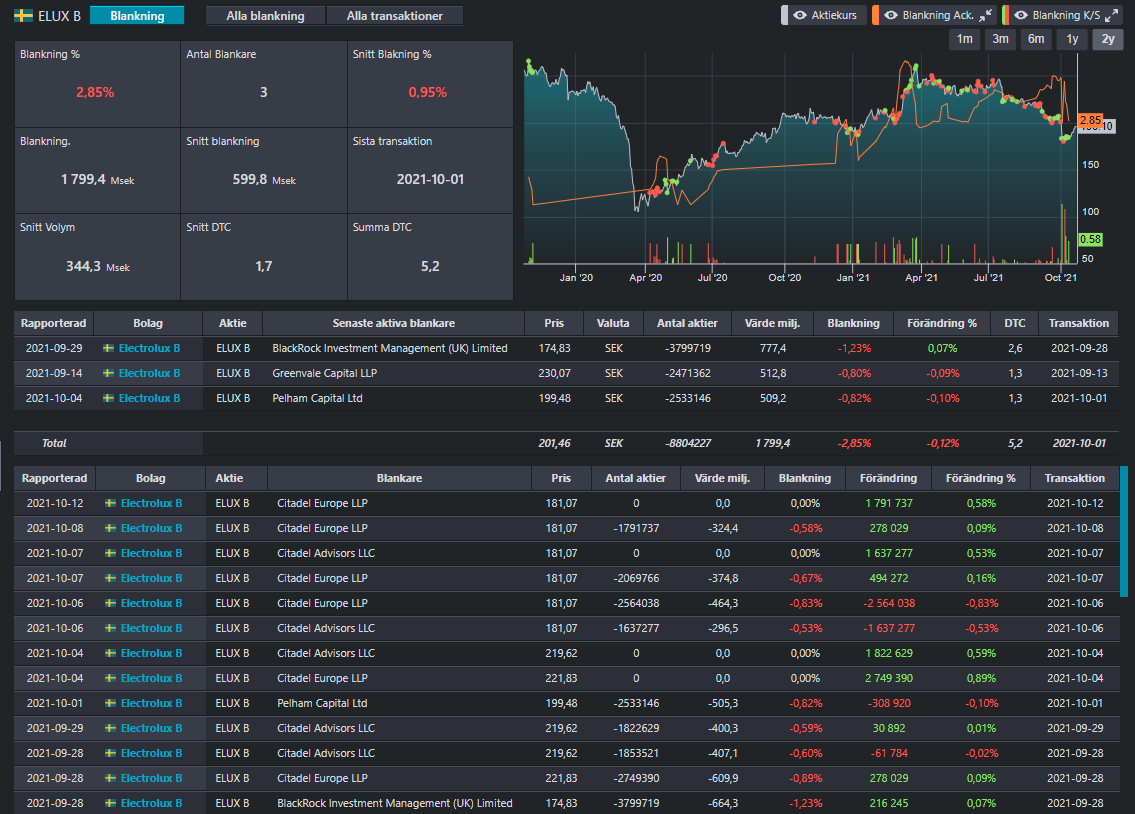Click the flag icon in the 2021-10-12 Citadel Europe row

pyautogui.click(x=111, y=504)
